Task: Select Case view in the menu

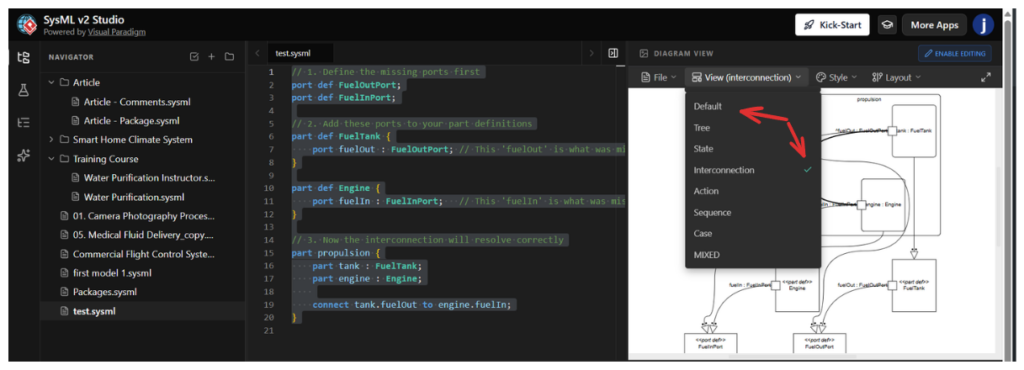Action: (x=752, y=233)
